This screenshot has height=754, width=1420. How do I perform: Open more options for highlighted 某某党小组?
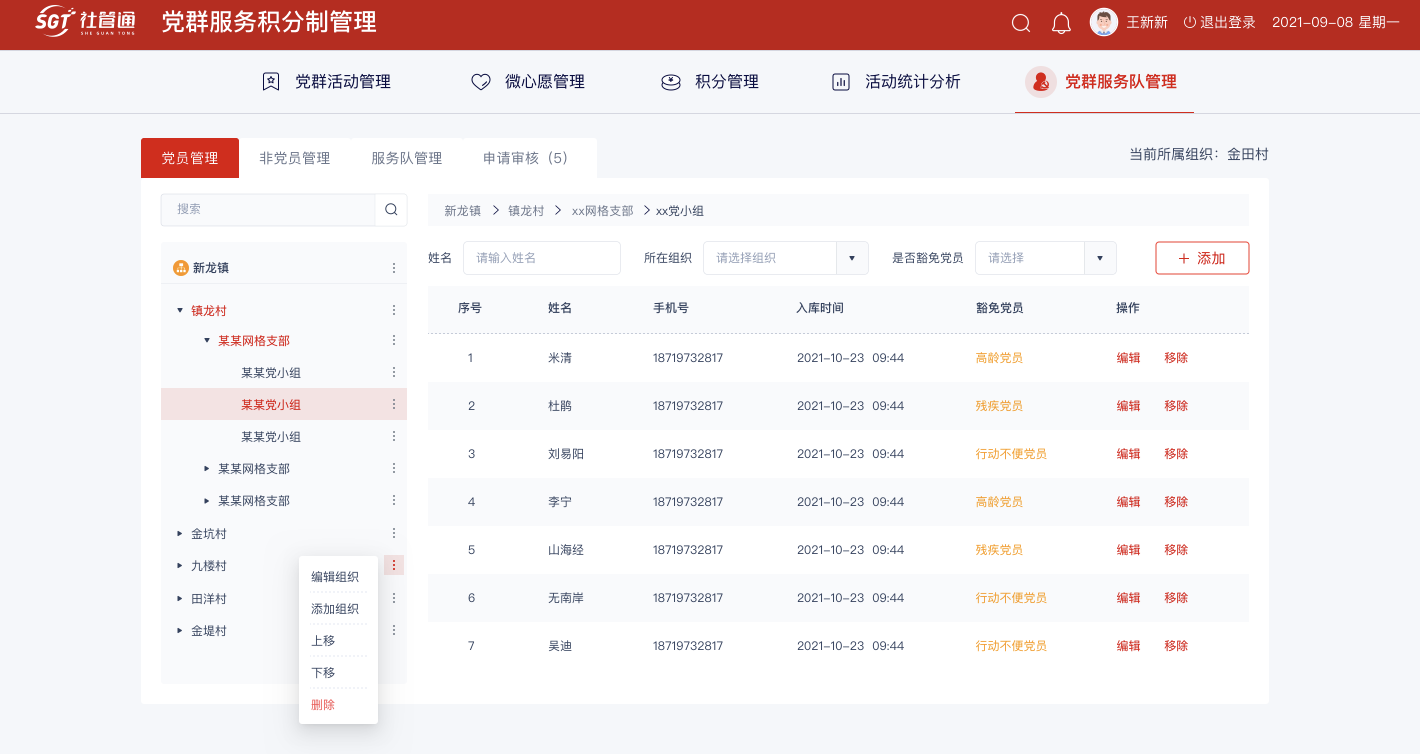[x=394, y=404]
